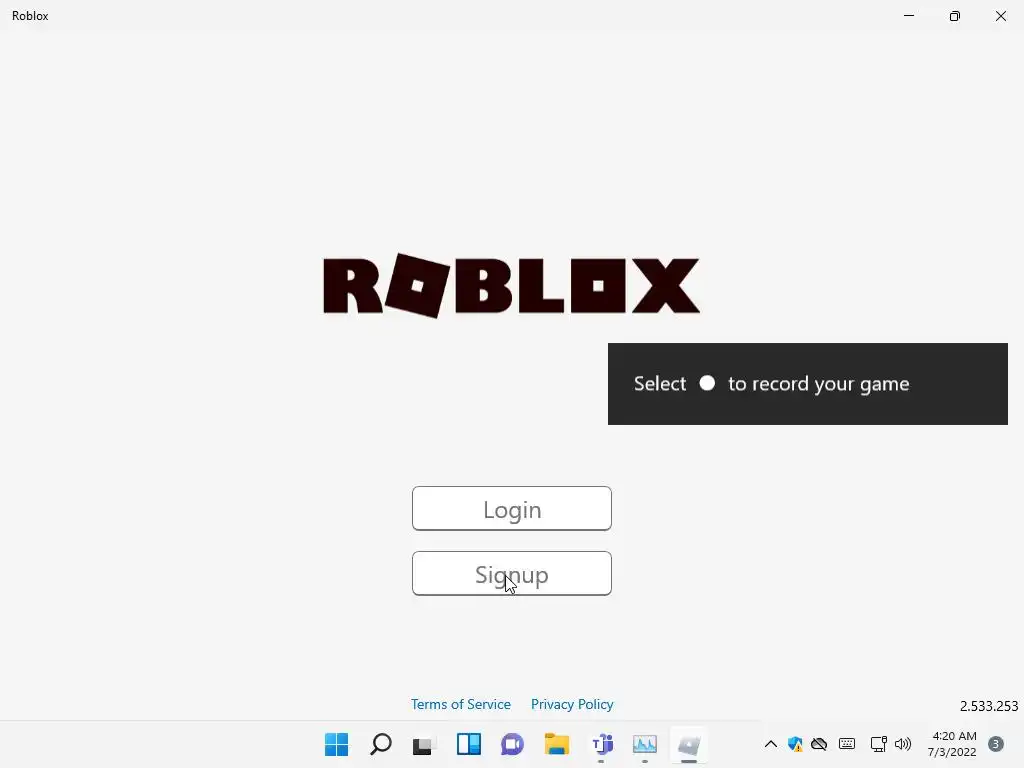Click the record circle in Game Bar notification

[707, 383]
